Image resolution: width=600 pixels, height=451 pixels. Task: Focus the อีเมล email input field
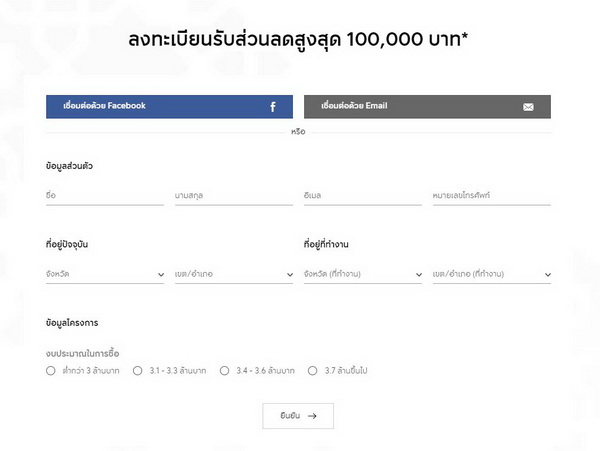pos(362,196)
